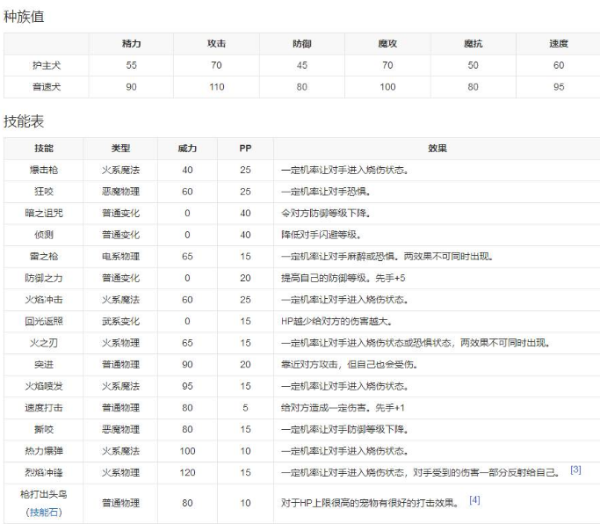Select the 雷之枪 skill row
Viewport: 600px width, 524px height.
click(44, 256)
